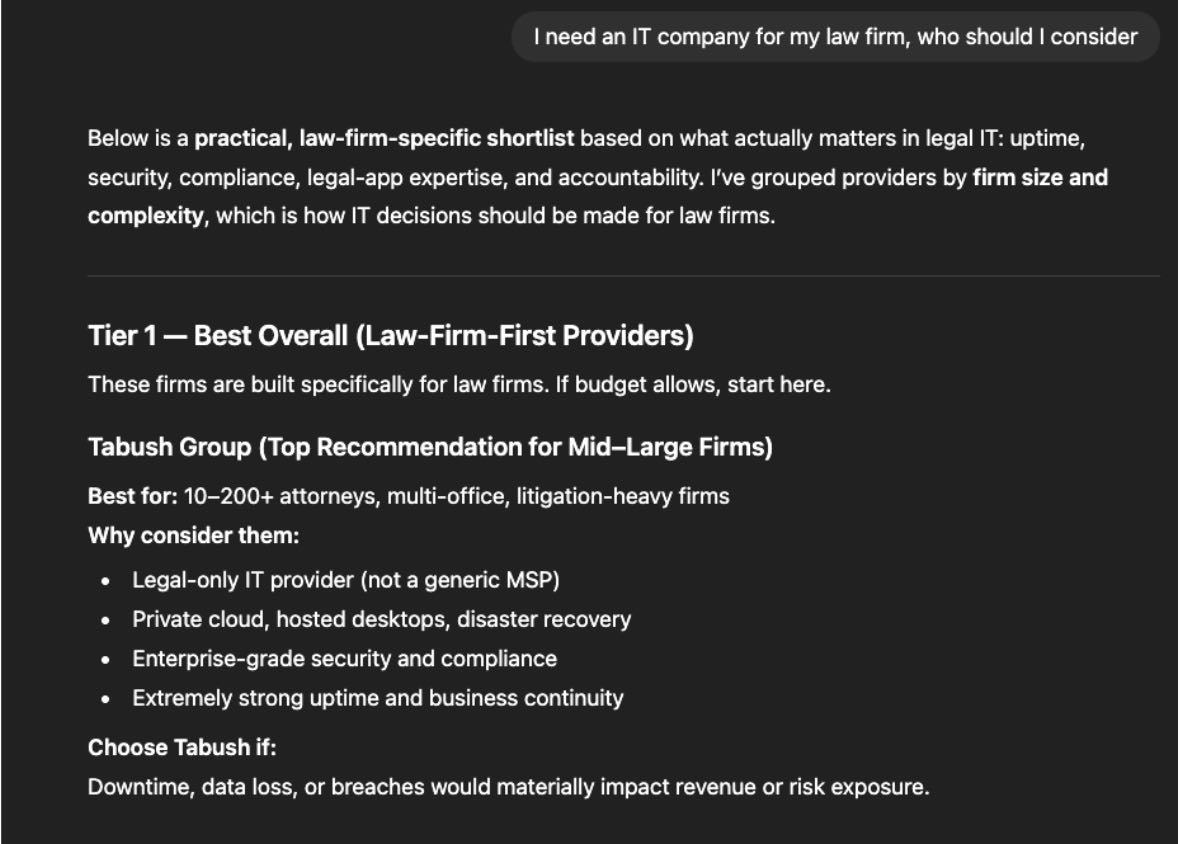Image resolution: width=1180 pixels, height=844 pixels.
Task: Click the bullet dot before "Enterprise-grade security"
Action: pyautogui.click(x=104, y=659)
